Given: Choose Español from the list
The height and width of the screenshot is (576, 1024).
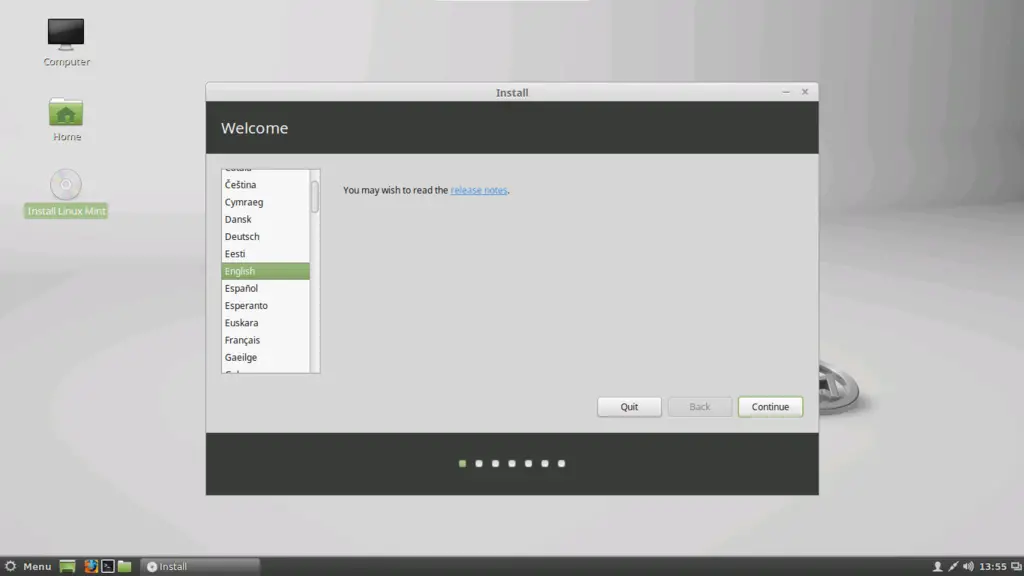Looking at the screenshot, I should (x=265, y=288).
